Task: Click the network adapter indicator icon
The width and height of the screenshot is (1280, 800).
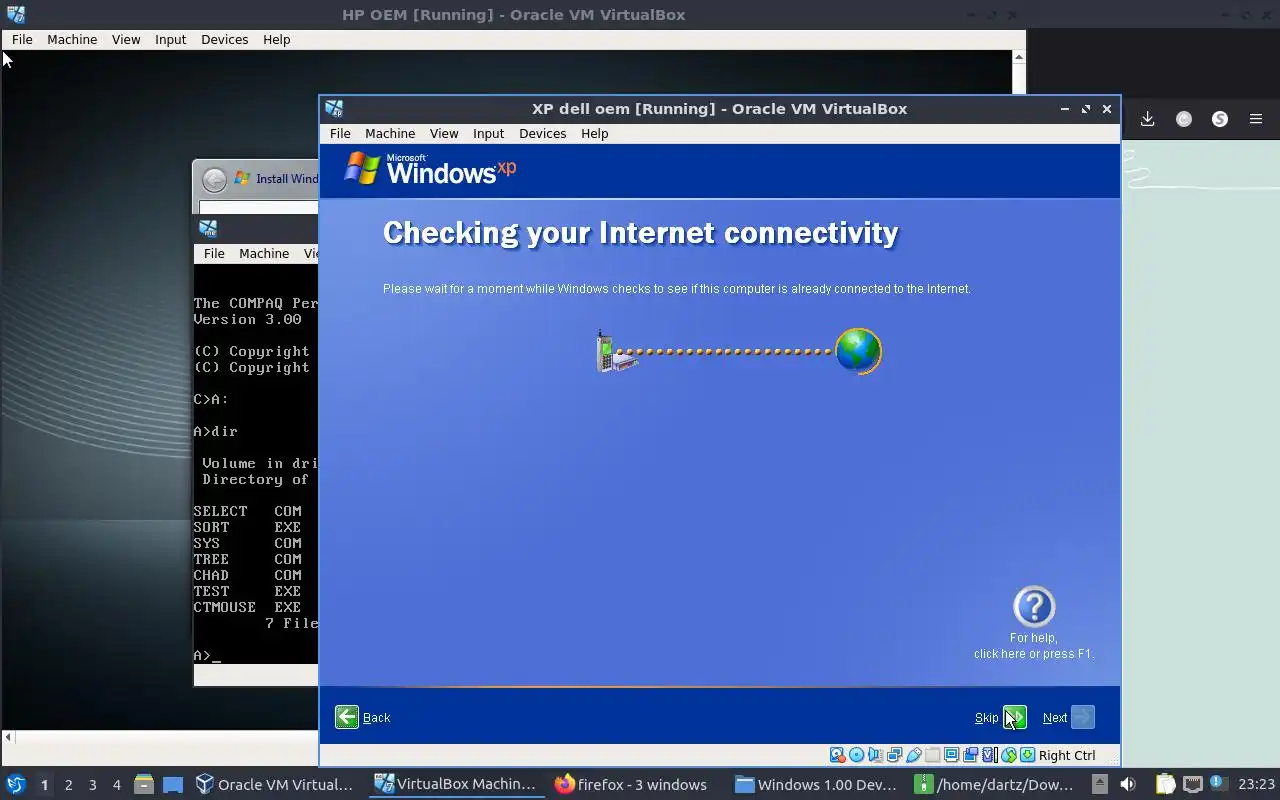Action: [894, 755]
